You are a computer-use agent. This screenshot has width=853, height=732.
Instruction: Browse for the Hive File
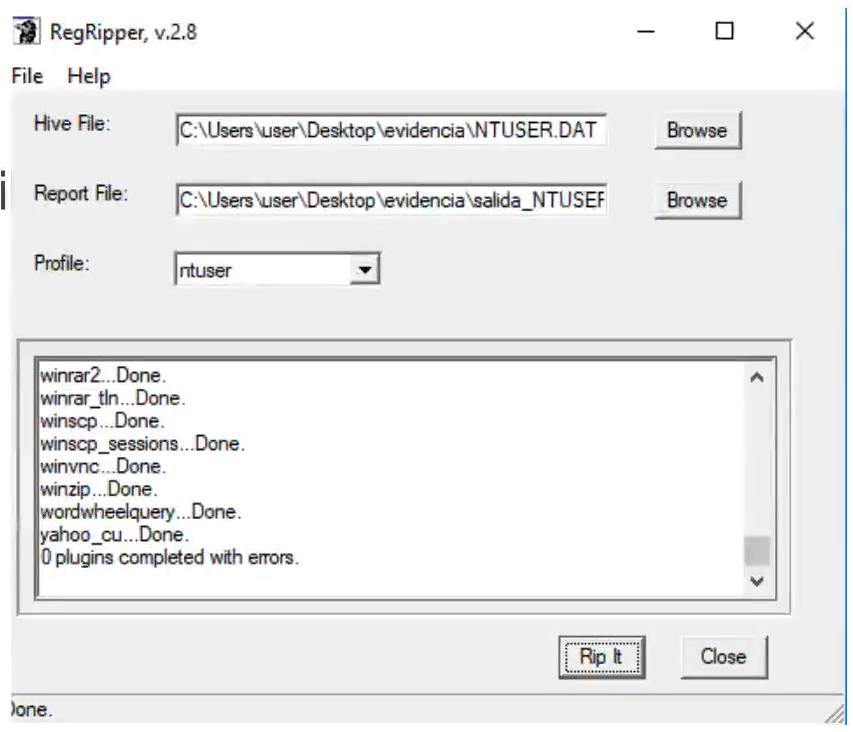click(697, 131)
